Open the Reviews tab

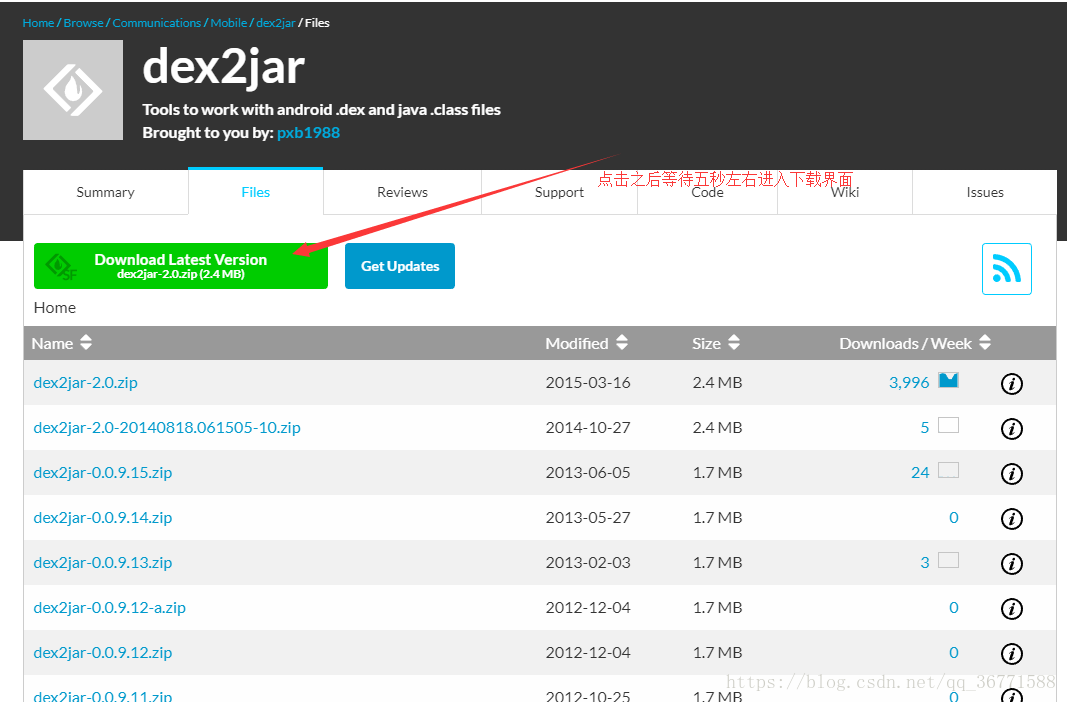(402, 193)
